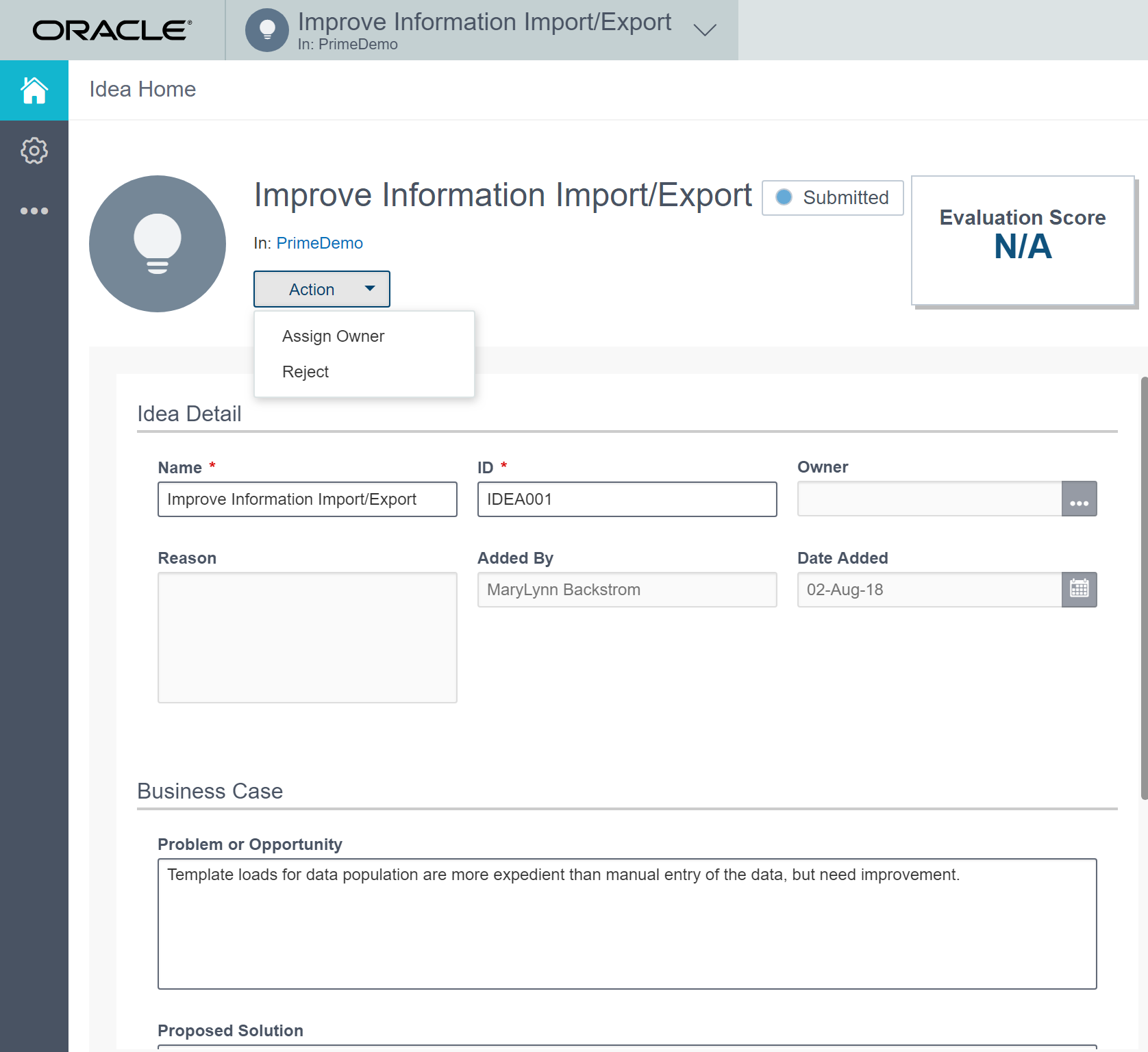
Task: Click the ellipsis menu in the sidebar
Action: tap(34, 210)
